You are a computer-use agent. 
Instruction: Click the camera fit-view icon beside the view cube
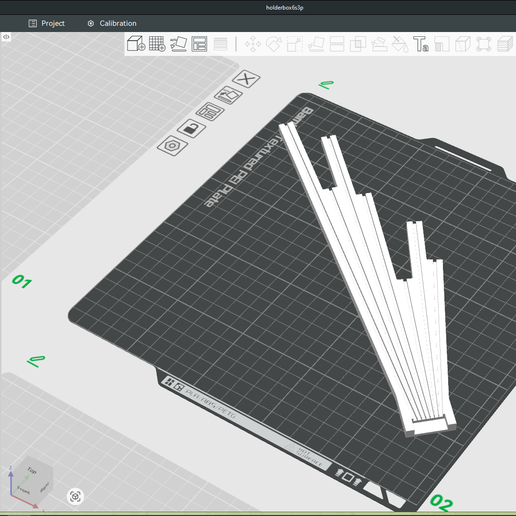click(x=75, y=496)
